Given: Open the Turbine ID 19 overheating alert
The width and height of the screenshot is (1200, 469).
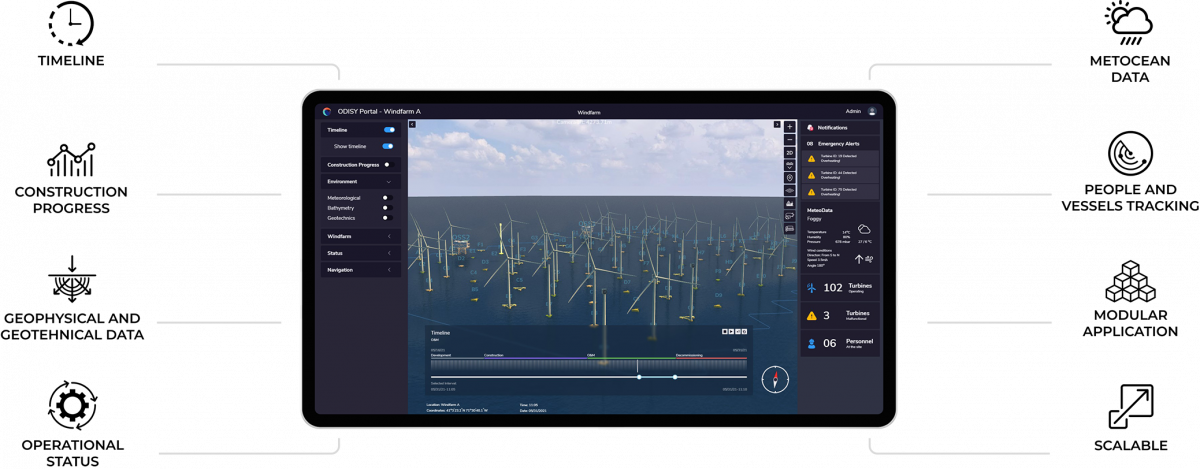Looking at the screenshot, I should click(x=840, y=158).
